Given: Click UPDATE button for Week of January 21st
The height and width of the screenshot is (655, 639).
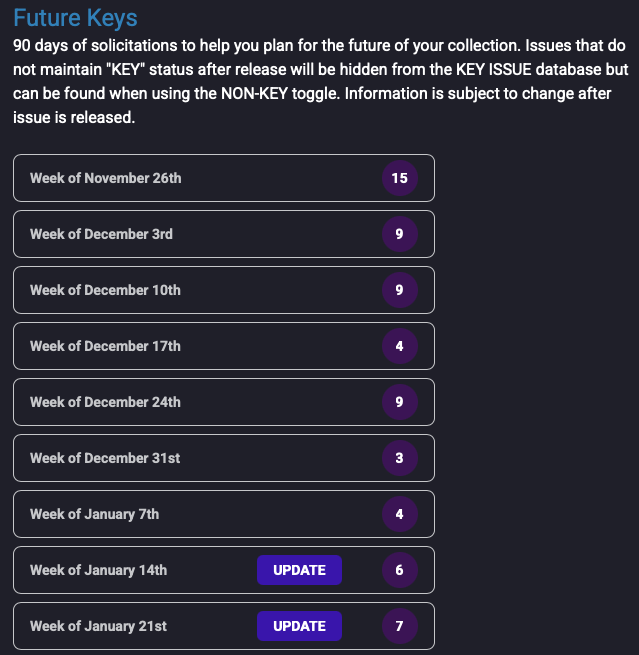Looking at the screenshot, I should click(299, 626).
